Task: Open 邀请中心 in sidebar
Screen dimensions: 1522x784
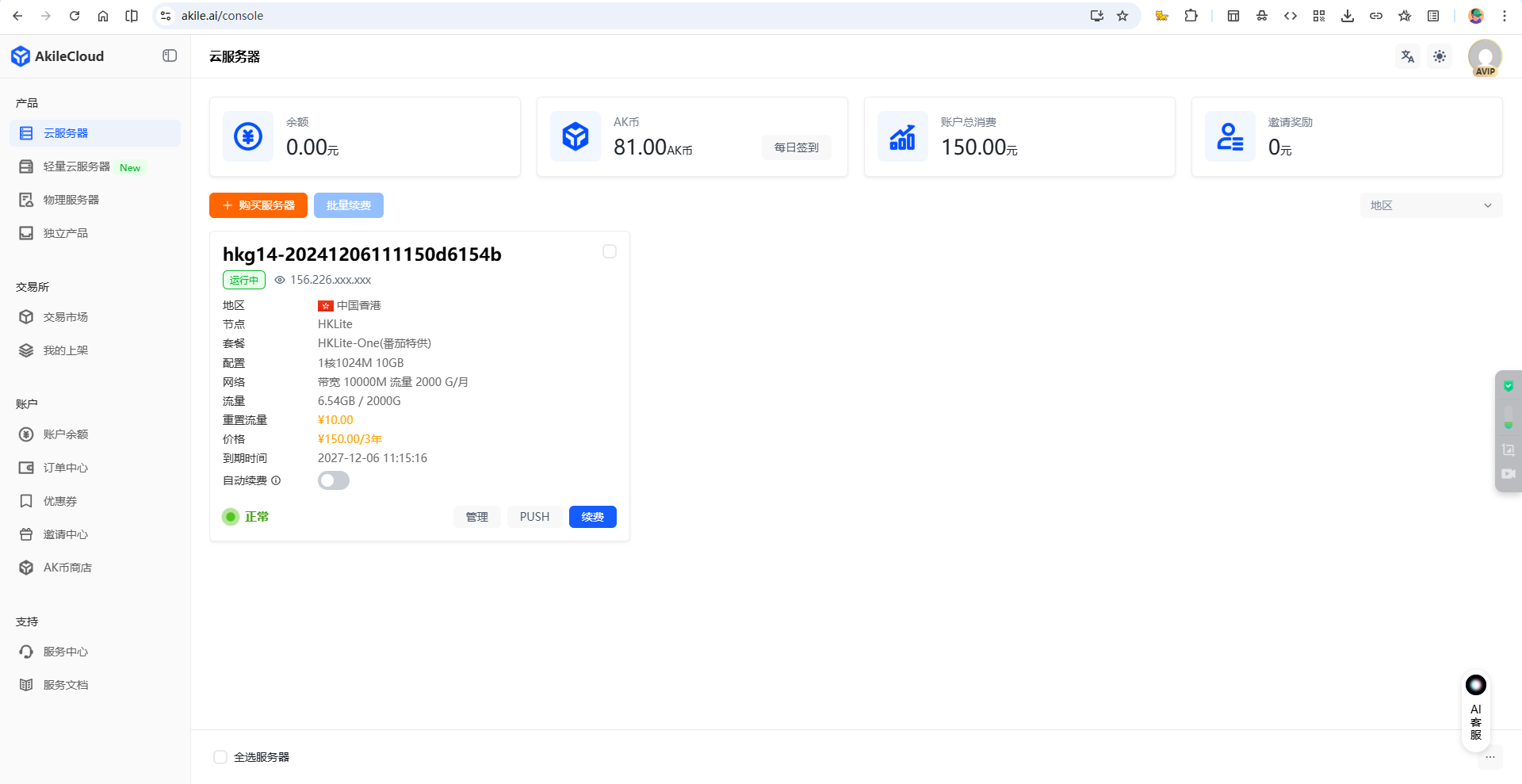Action: (x=95, y=534)
